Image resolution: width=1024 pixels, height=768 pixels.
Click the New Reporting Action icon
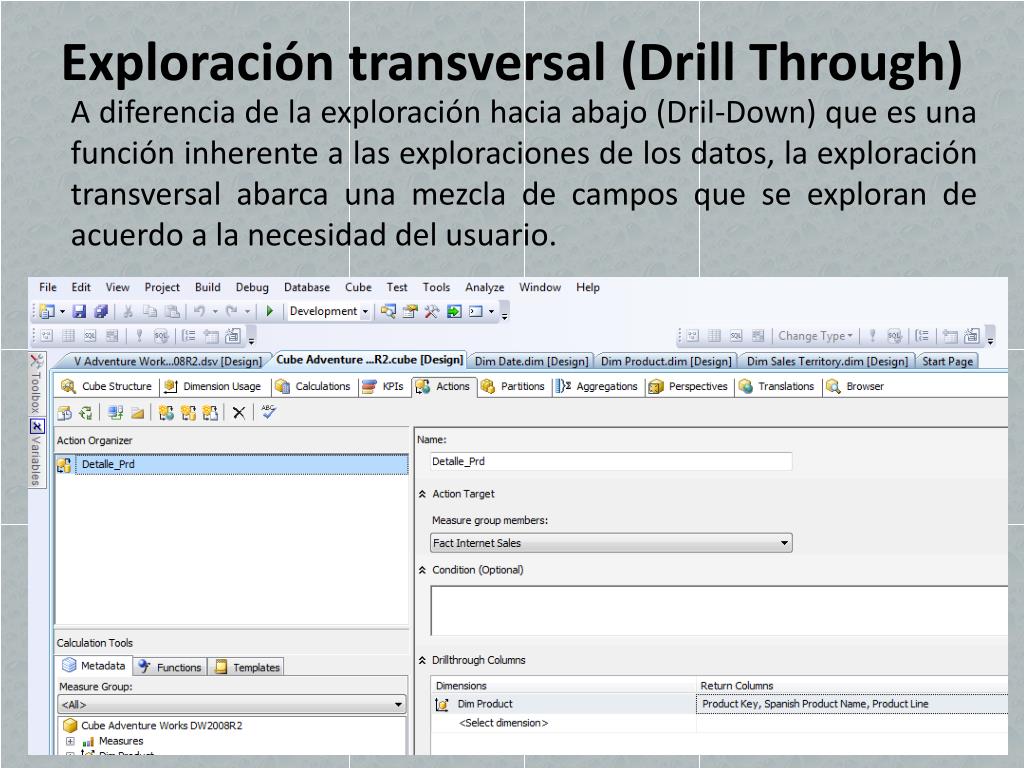click(210, 413)
